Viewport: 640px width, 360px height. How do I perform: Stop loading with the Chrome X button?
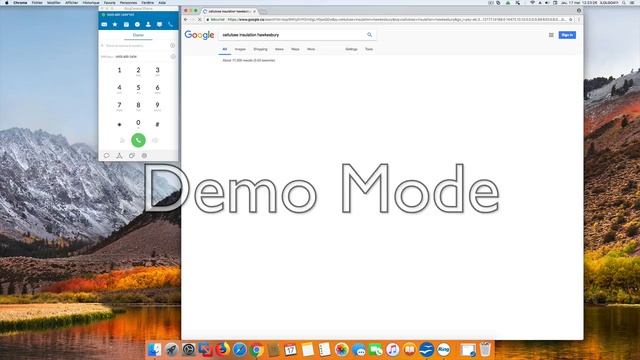point(200,20)
